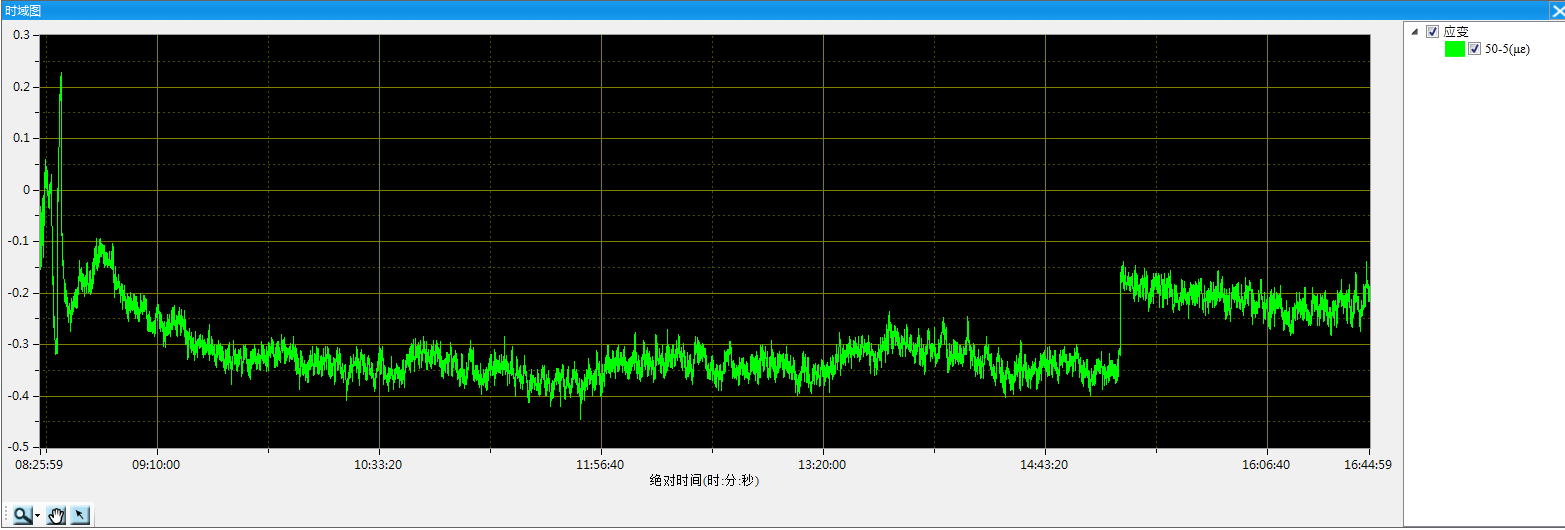Uncheck the 应变 group checkbox

point(1432,31)
